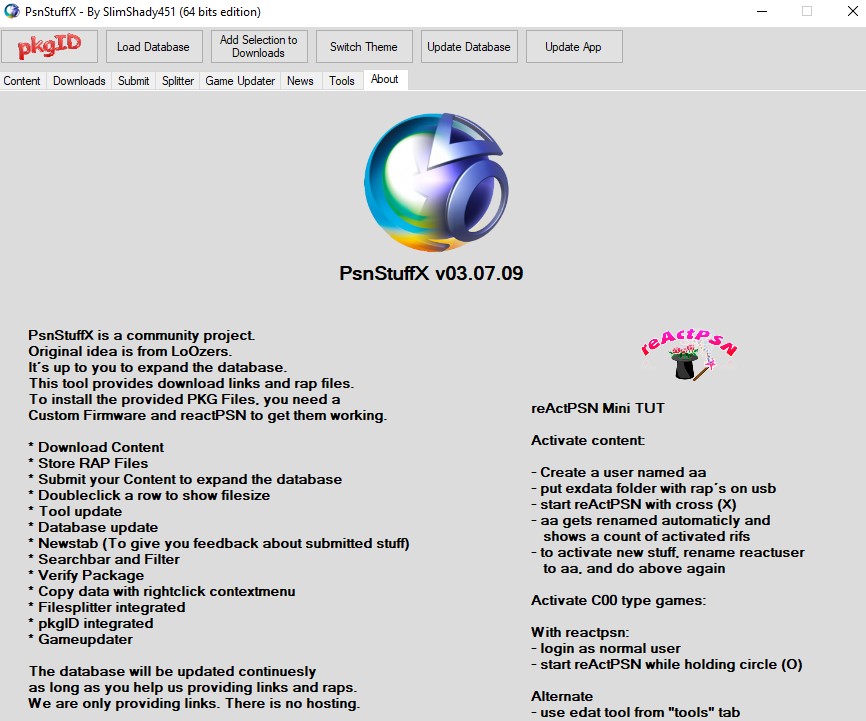Click '* Gameupdater' feature line

coord(81,639)
